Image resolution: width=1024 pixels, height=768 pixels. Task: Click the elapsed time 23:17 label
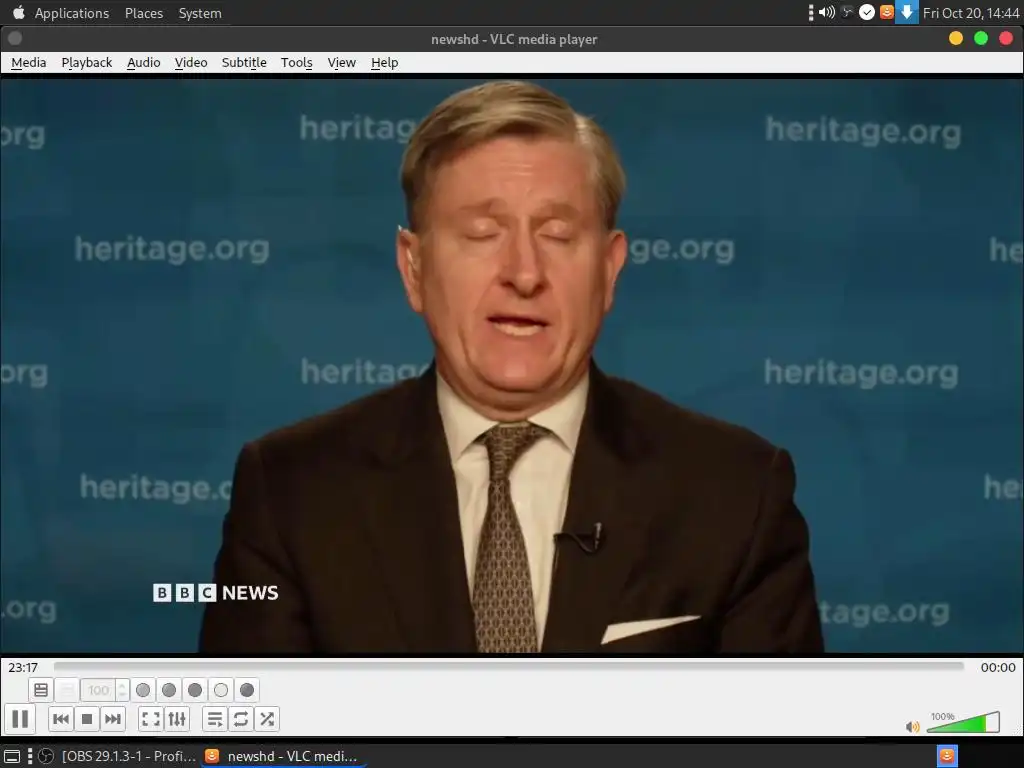point(23,667)
